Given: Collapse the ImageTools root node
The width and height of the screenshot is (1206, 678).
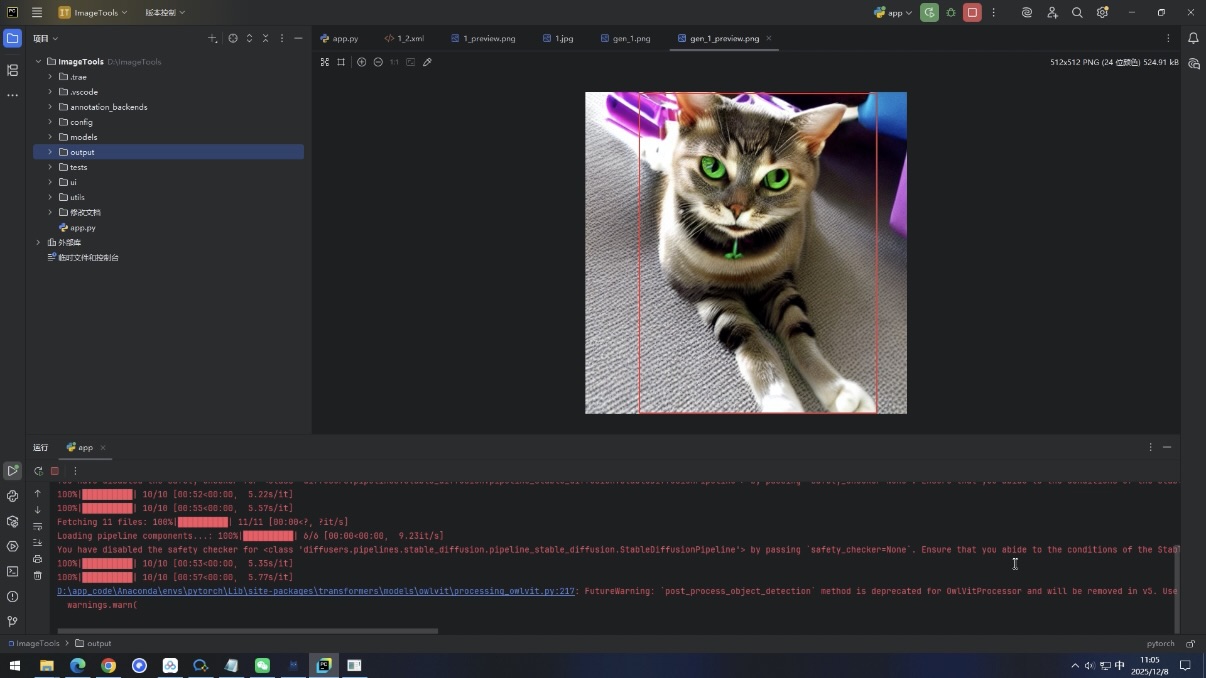Looking at the screenshot, I should (38, 62).
